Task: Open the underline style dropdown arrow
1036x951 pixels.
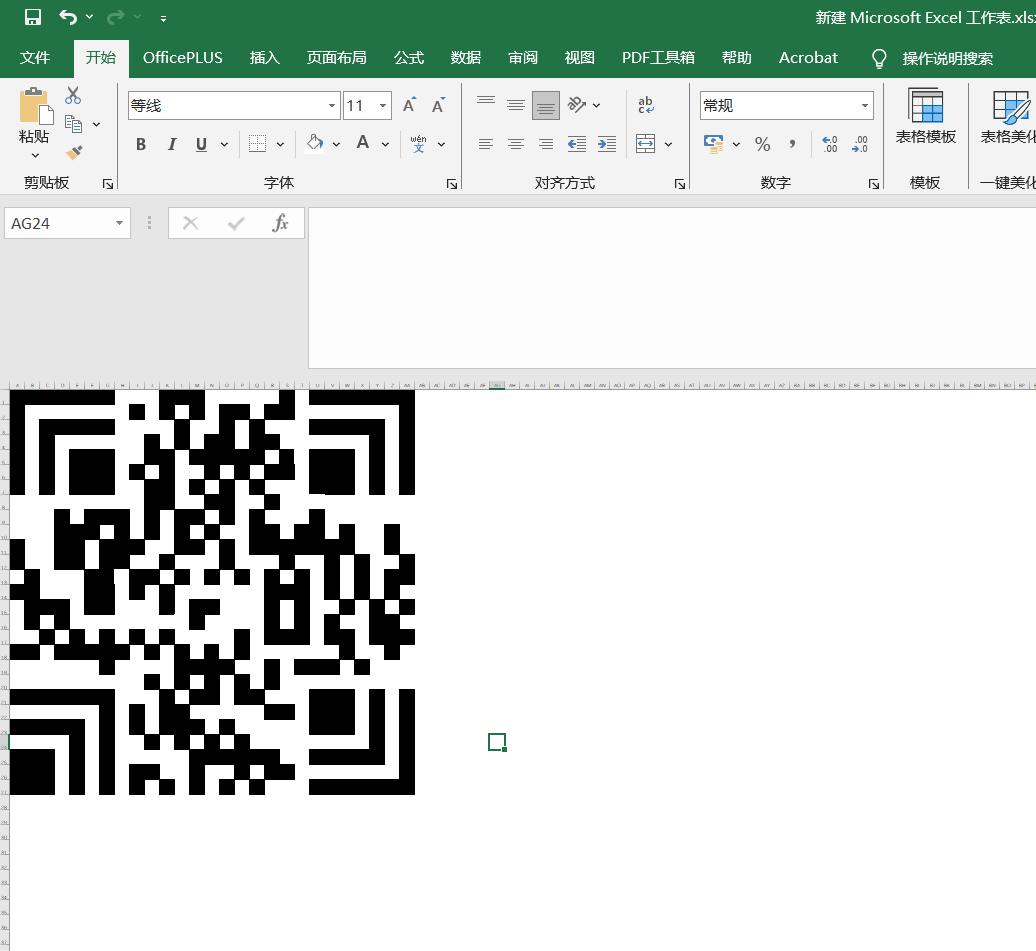Action: (225, 144)
